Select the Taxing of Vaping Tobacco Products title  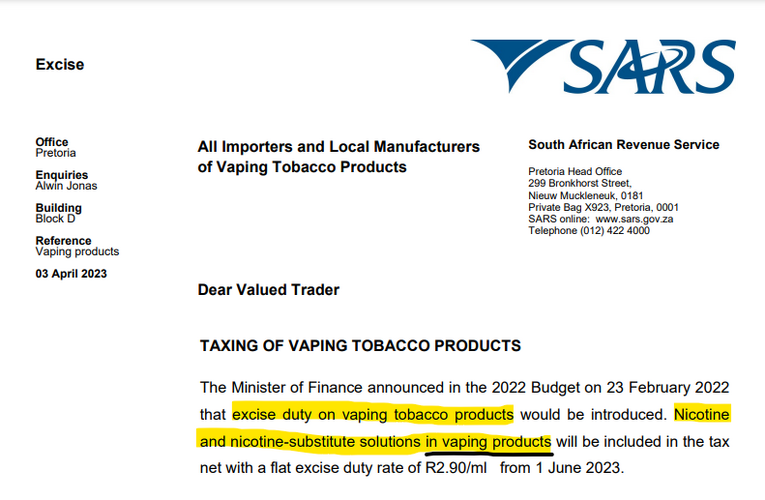click(x=361, y=345)
